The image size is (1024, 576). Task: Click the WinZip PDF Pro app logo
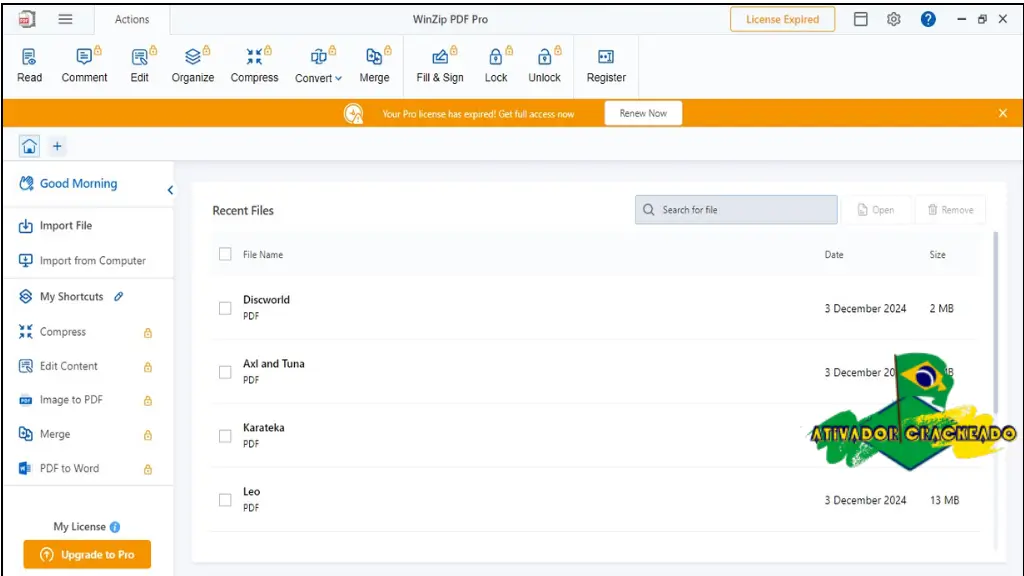pyautogui.click(x=26, y=19)
